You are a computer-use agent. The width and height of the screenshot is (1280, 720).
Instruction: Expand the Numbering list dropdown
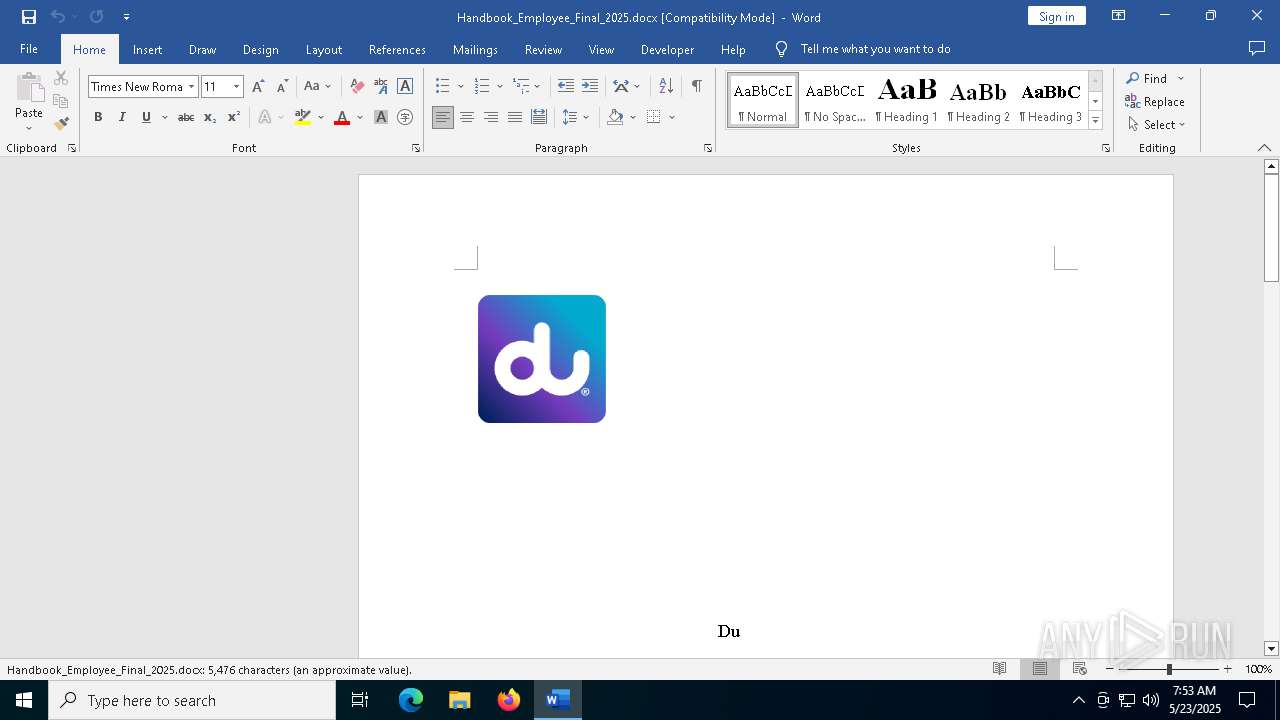500,86
